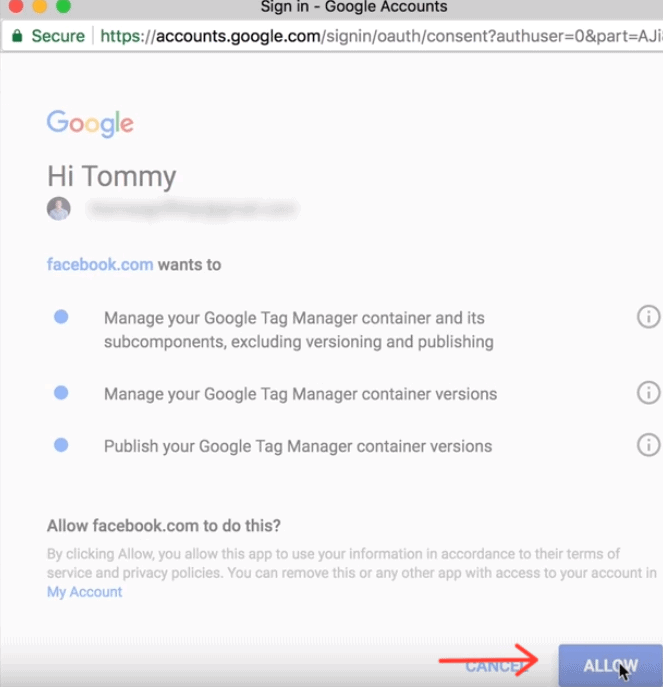Click the 'Sign in - Google Accounts' window title

click(x=354, y=7)
